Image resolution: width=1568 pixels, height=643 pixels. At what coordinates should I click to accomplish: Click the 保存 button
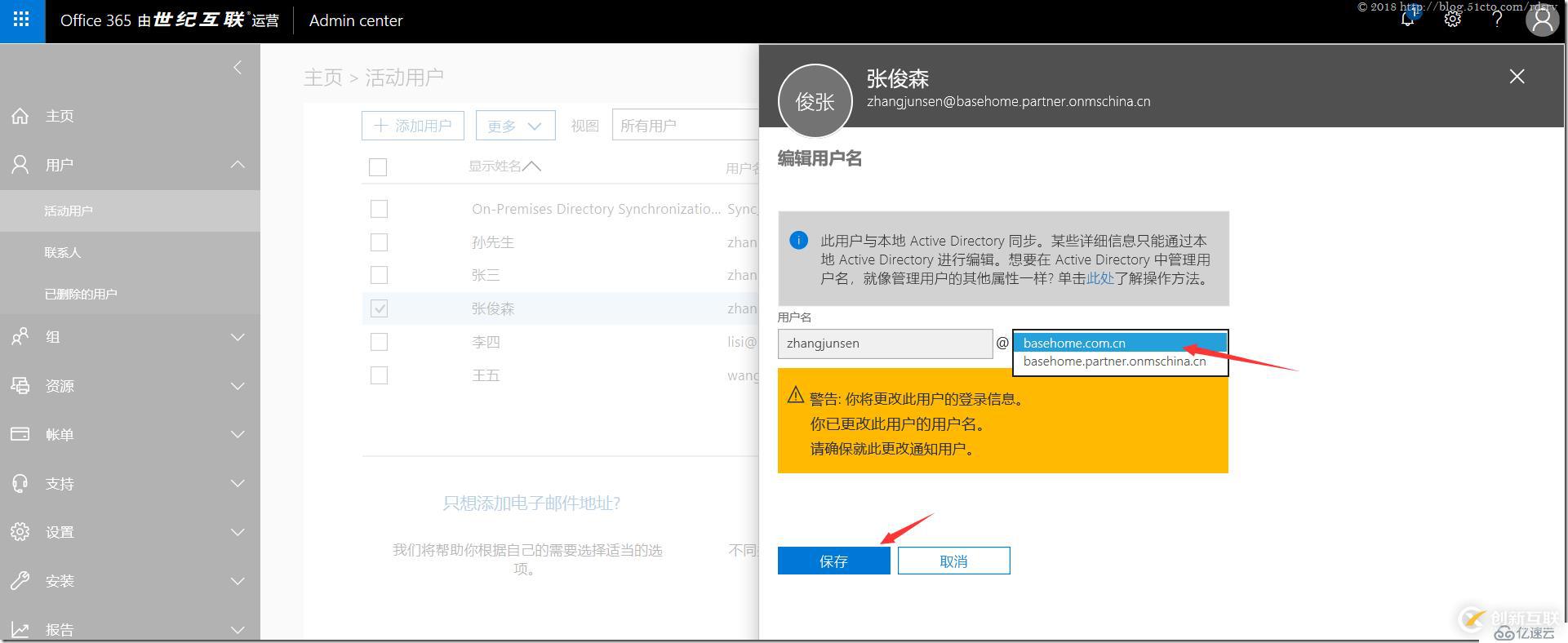[833, 561]
